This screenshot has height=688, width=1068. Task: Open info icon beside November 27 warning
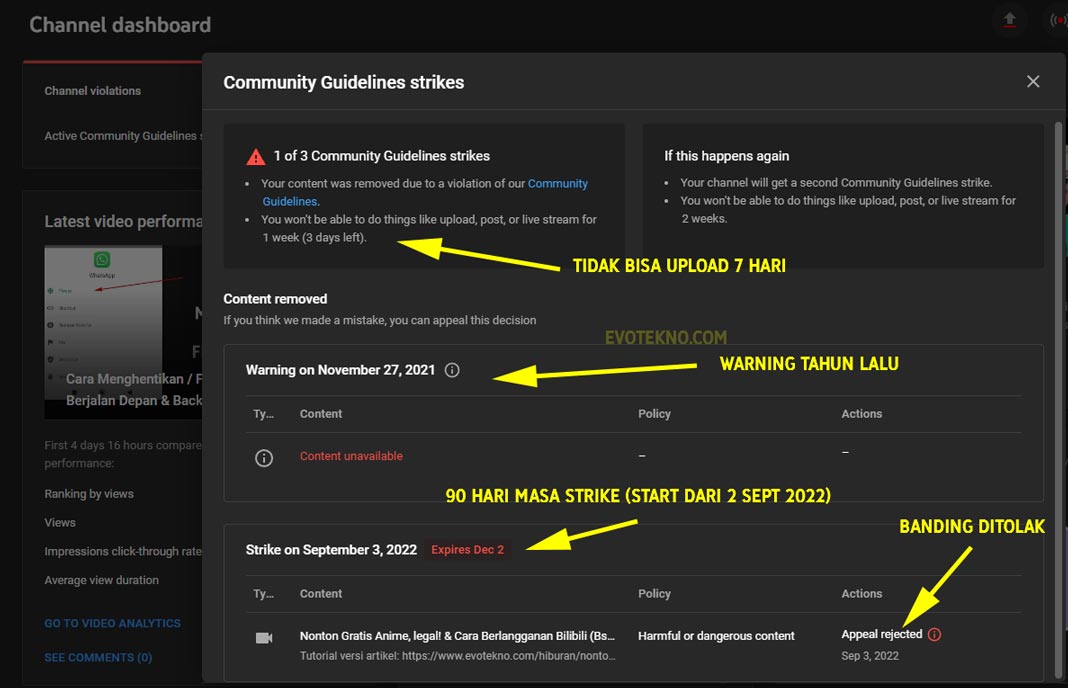[452, 370]
